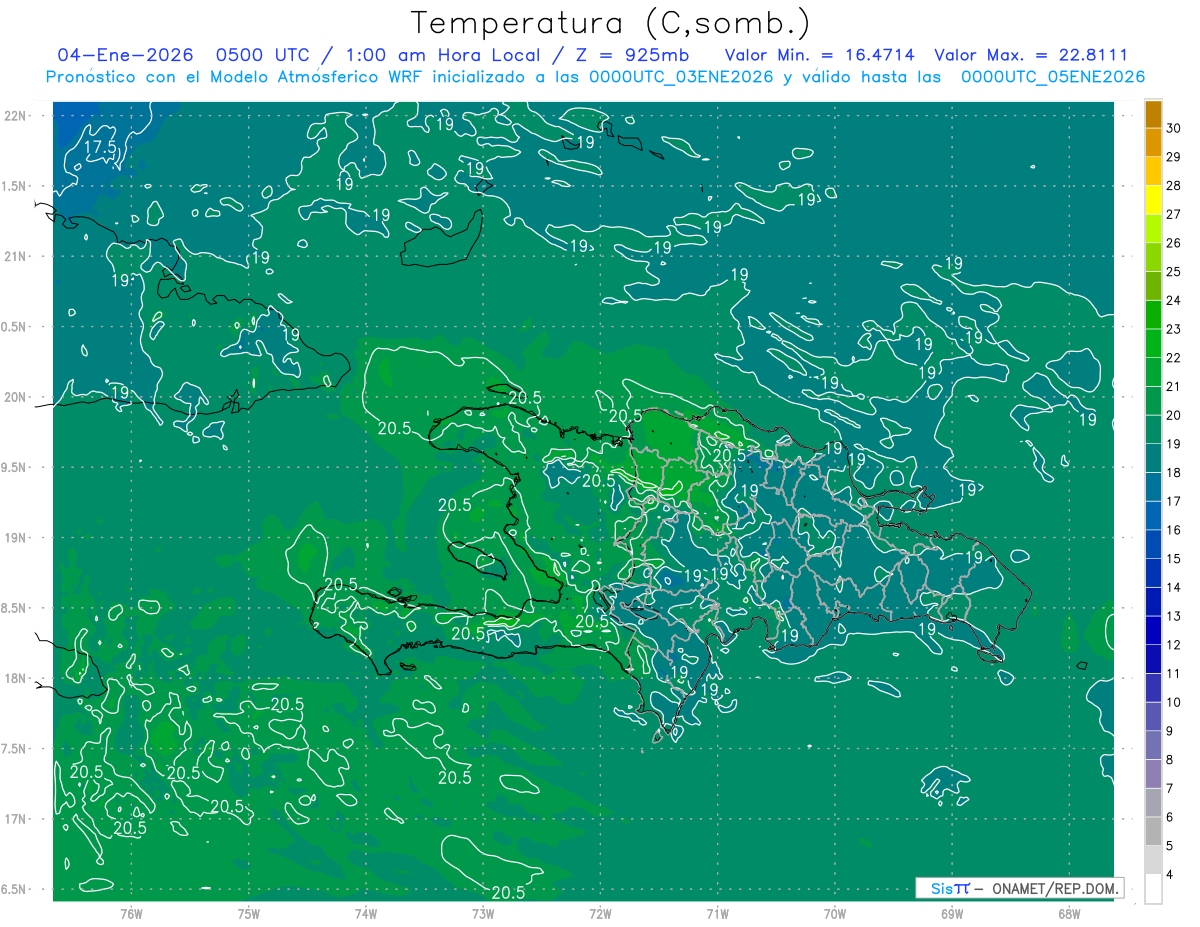Click the color scale label "18"

click(1175, 473)
